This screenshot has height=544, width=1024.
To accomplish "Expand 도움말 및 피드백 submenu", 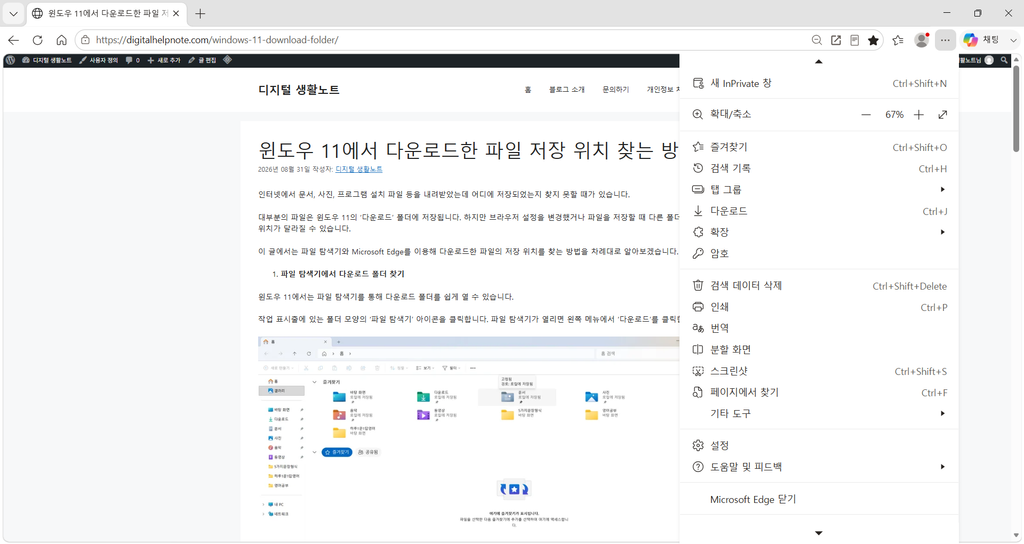I will pos(819,466).
